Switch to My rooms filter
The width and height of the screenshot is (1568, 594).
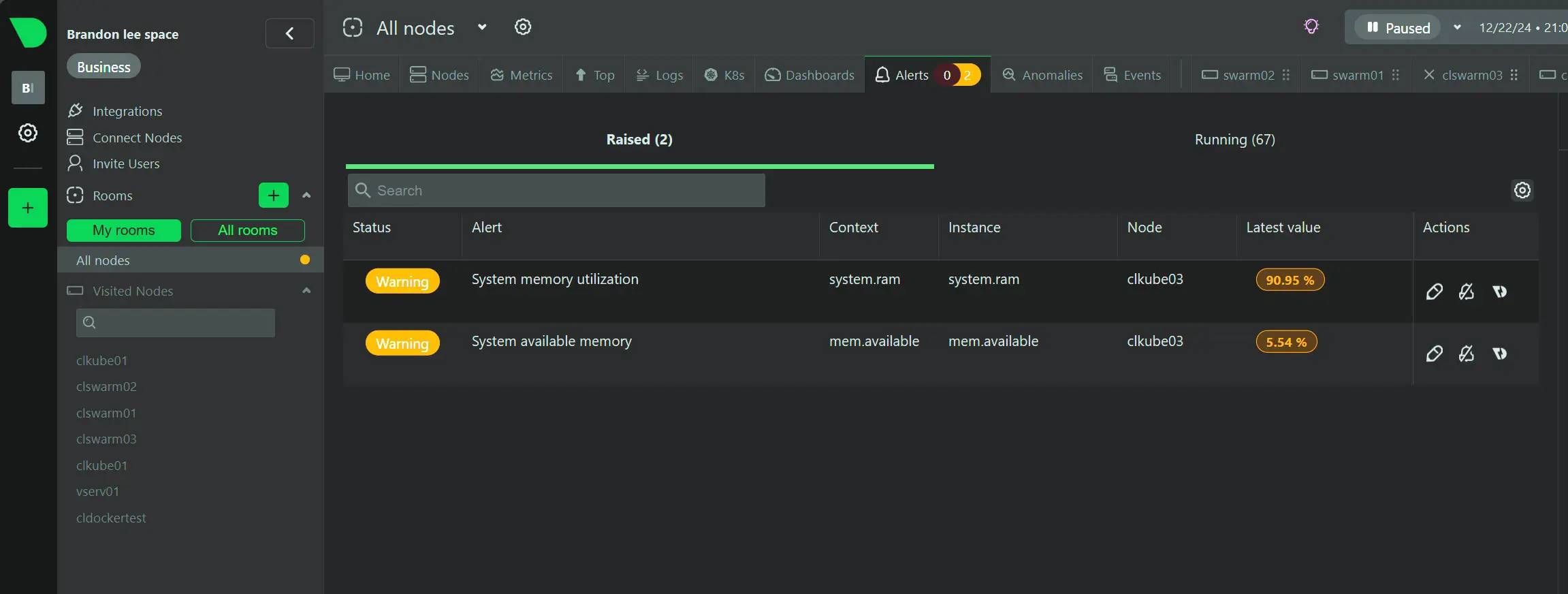click(124, 230)
